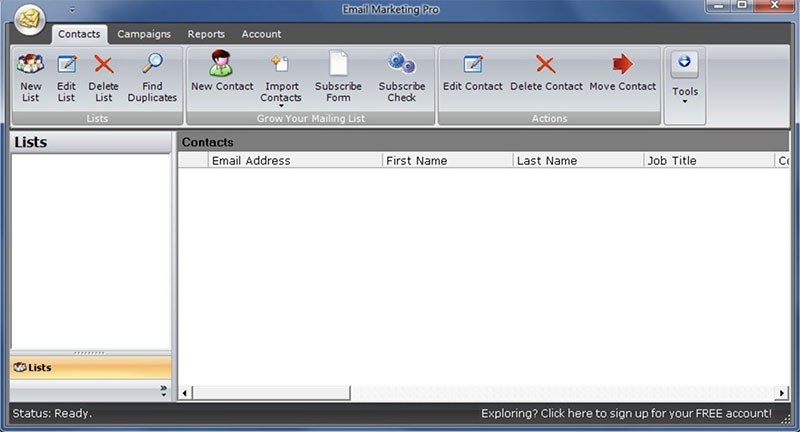Viewport: 800px width, 432px height.
Task: Run Find Duplicates
Action: coord(152,78)
